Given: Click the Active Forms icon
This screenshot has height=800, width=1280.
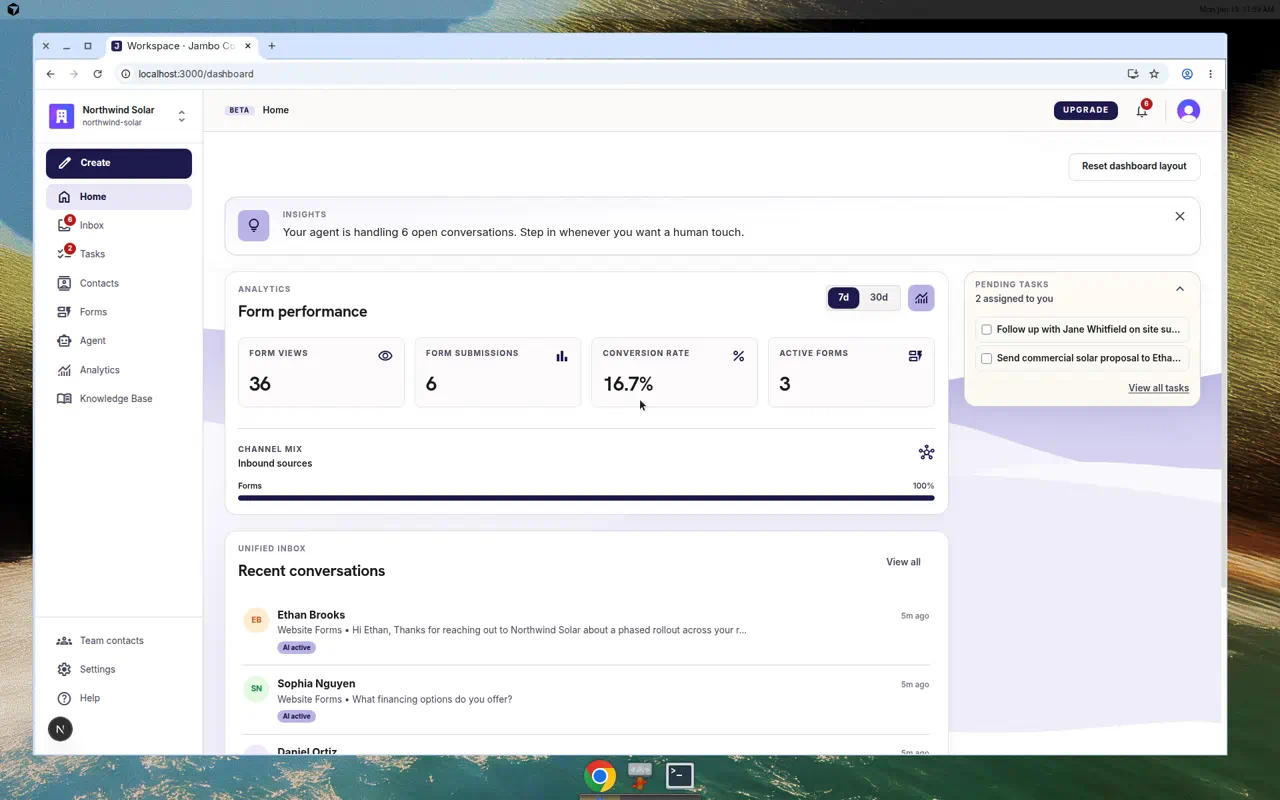Looking at the screenshot, I should tap(915, 356).
